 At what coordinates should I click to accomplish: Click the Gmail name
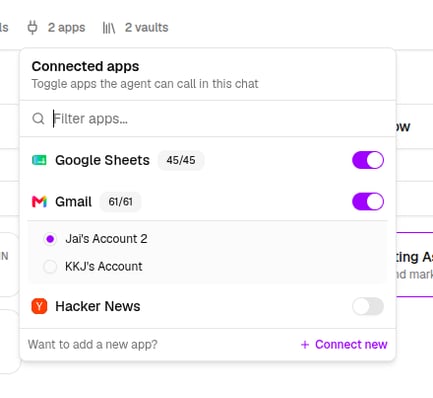[73, 202]
